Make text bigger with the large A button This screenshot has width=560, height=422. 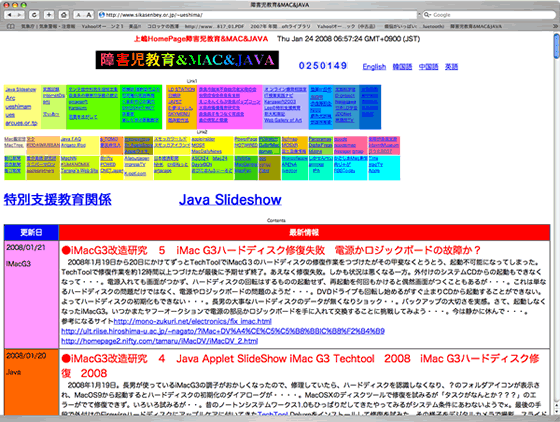(88, 15)
